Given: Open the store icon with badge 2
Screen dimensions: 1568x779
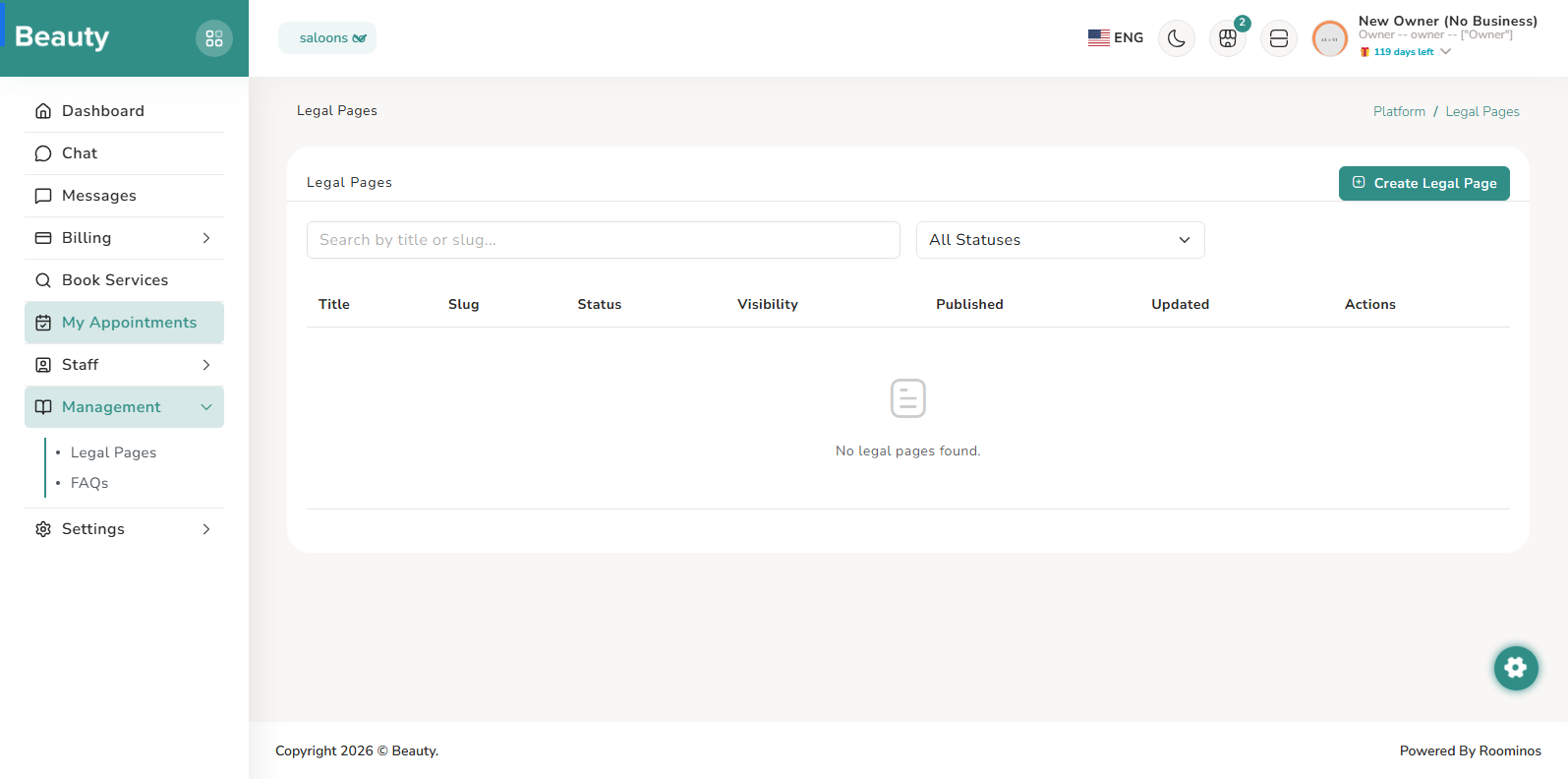Looking at the screenshot, I should [x=1228, y=38].
